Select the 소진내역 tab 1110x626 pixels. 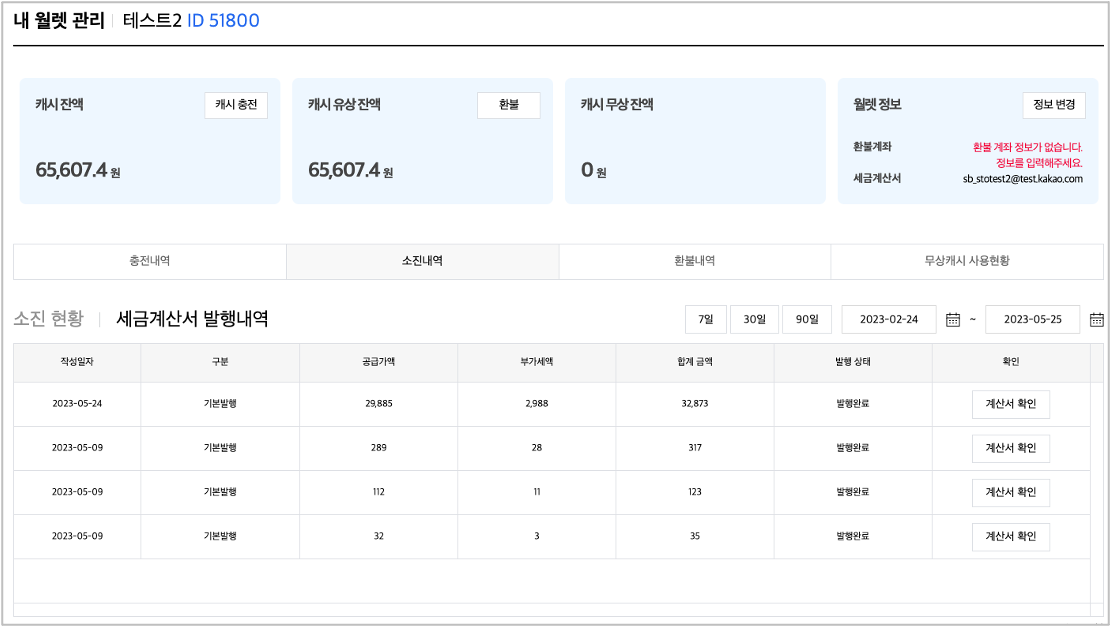[x=422, y=261]
